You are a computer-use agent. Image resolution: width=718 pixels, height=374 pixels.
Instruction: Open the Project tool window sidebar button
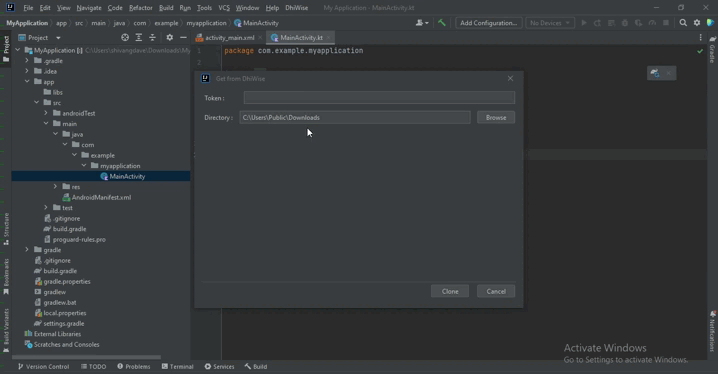click(6, 49)
